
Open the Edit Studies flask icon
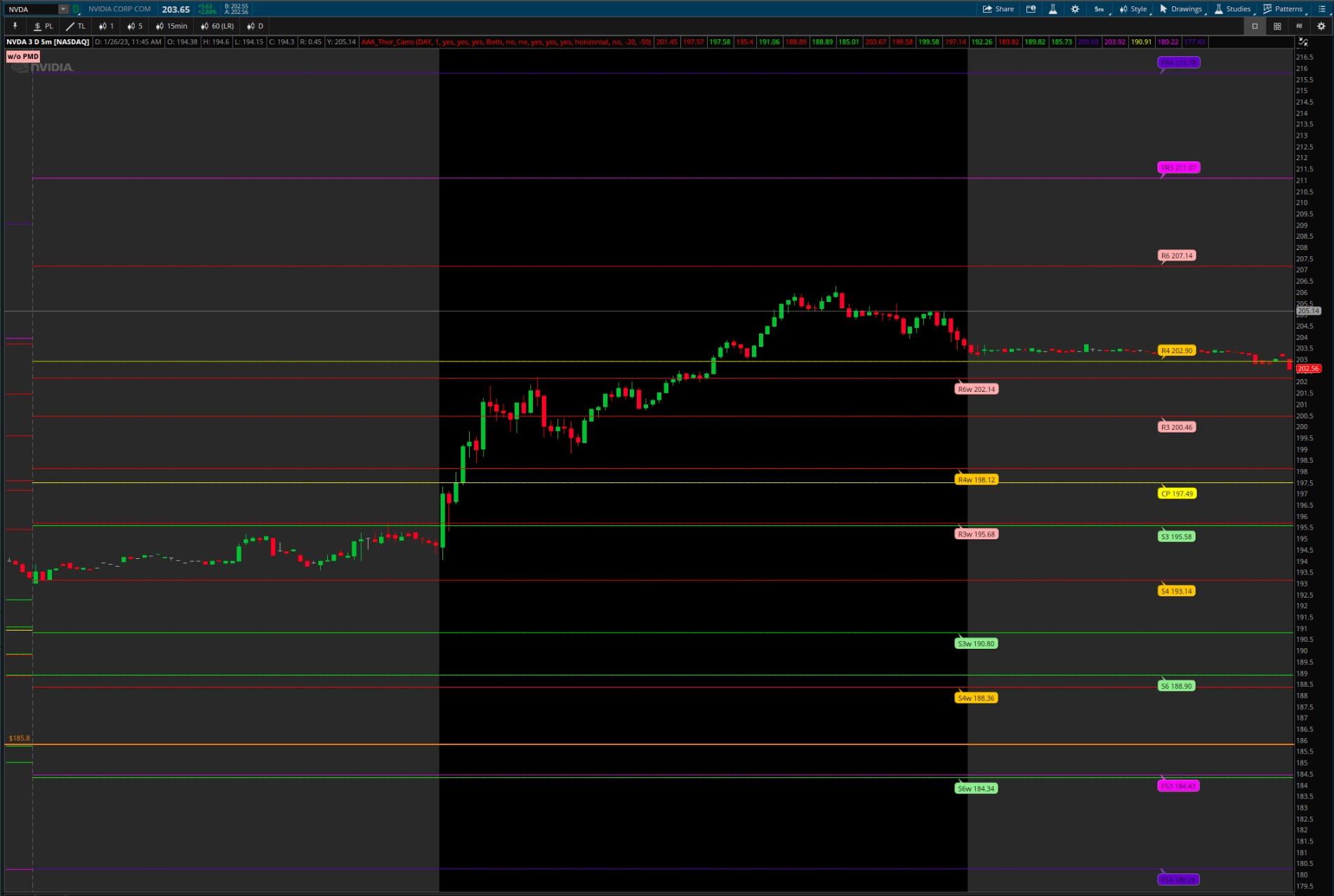[x=1052, y=9]
